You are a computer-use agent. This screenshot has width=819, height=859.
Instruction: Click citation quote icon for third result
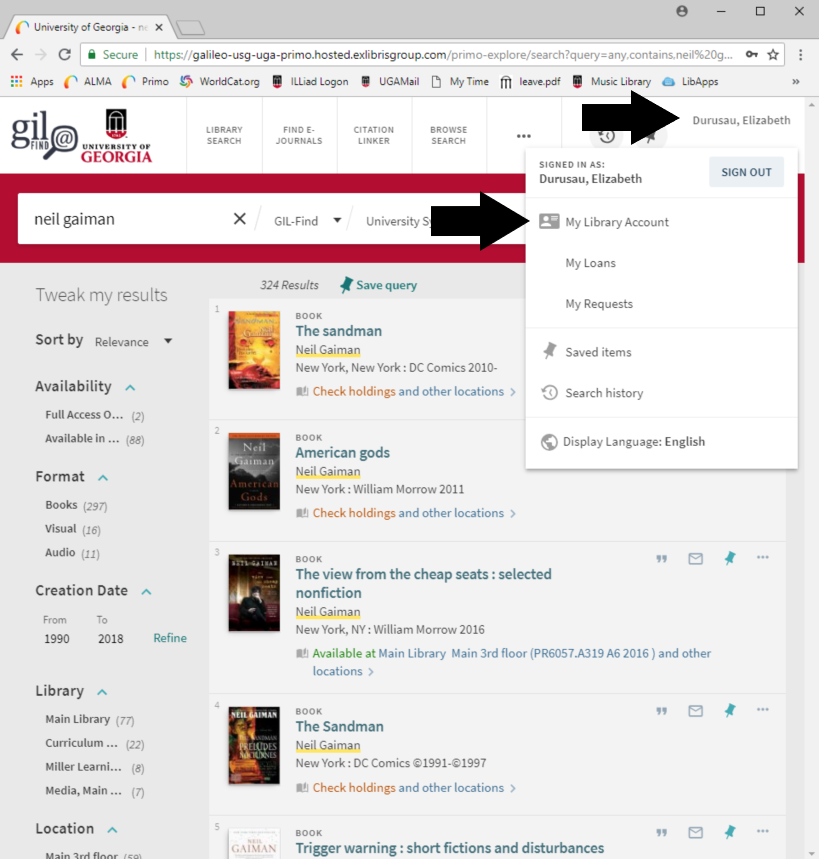[x=661, y=559]
